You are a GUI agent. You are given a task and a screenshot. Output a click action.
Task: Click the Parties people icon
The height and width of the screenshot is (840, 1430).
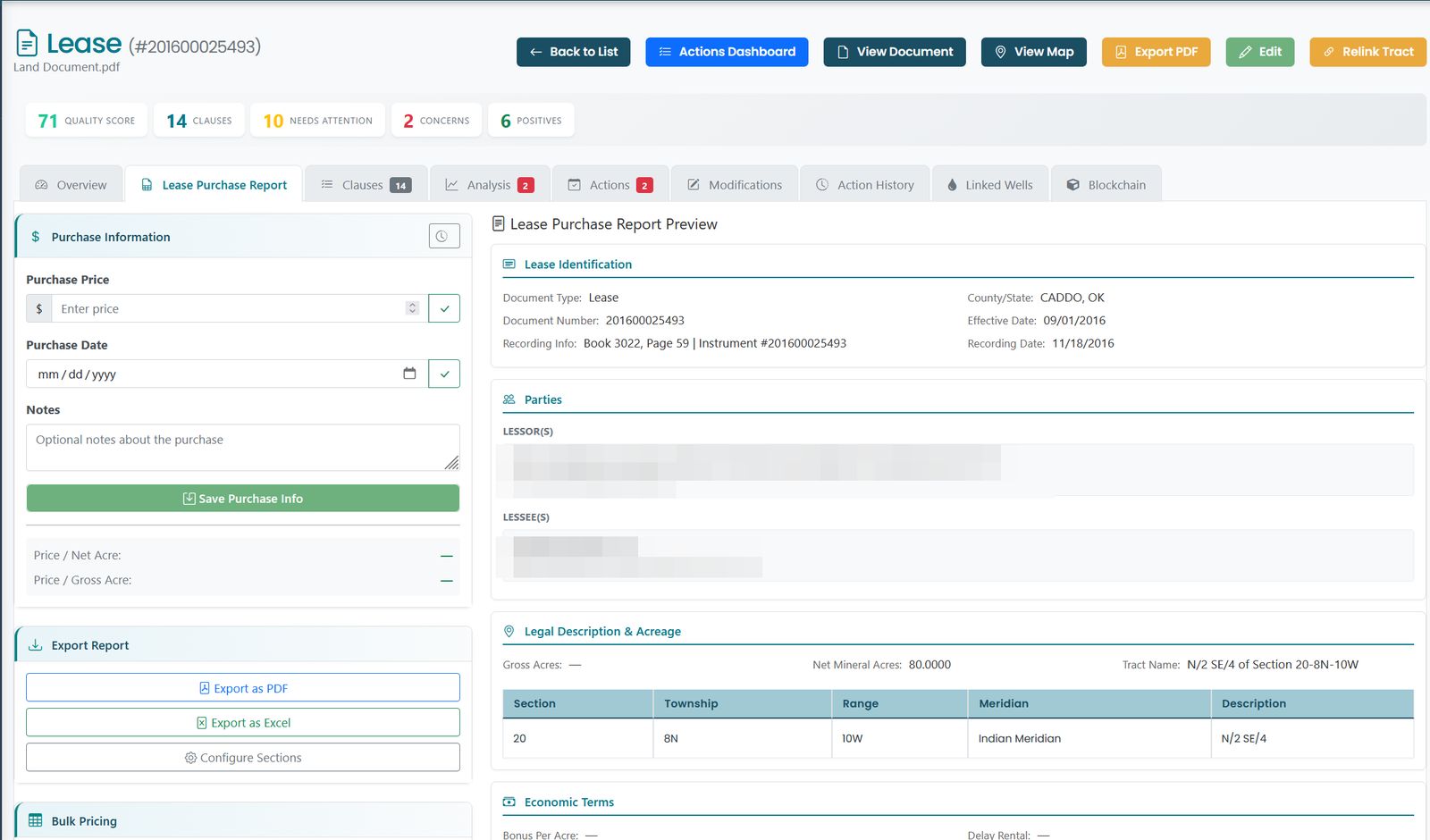[x=509, y=399]
